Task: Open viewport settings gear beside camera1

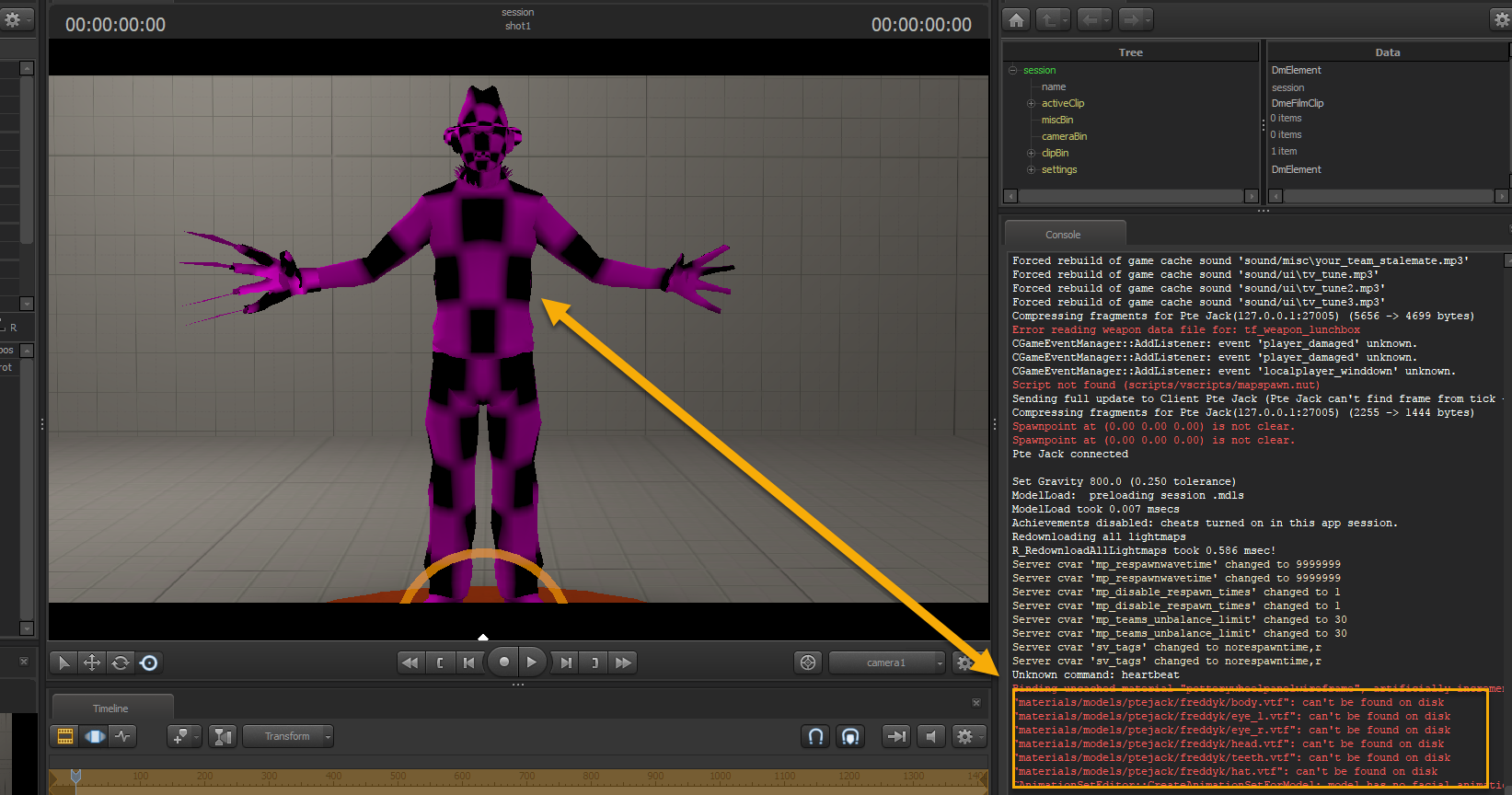Action: pos(964,662)
